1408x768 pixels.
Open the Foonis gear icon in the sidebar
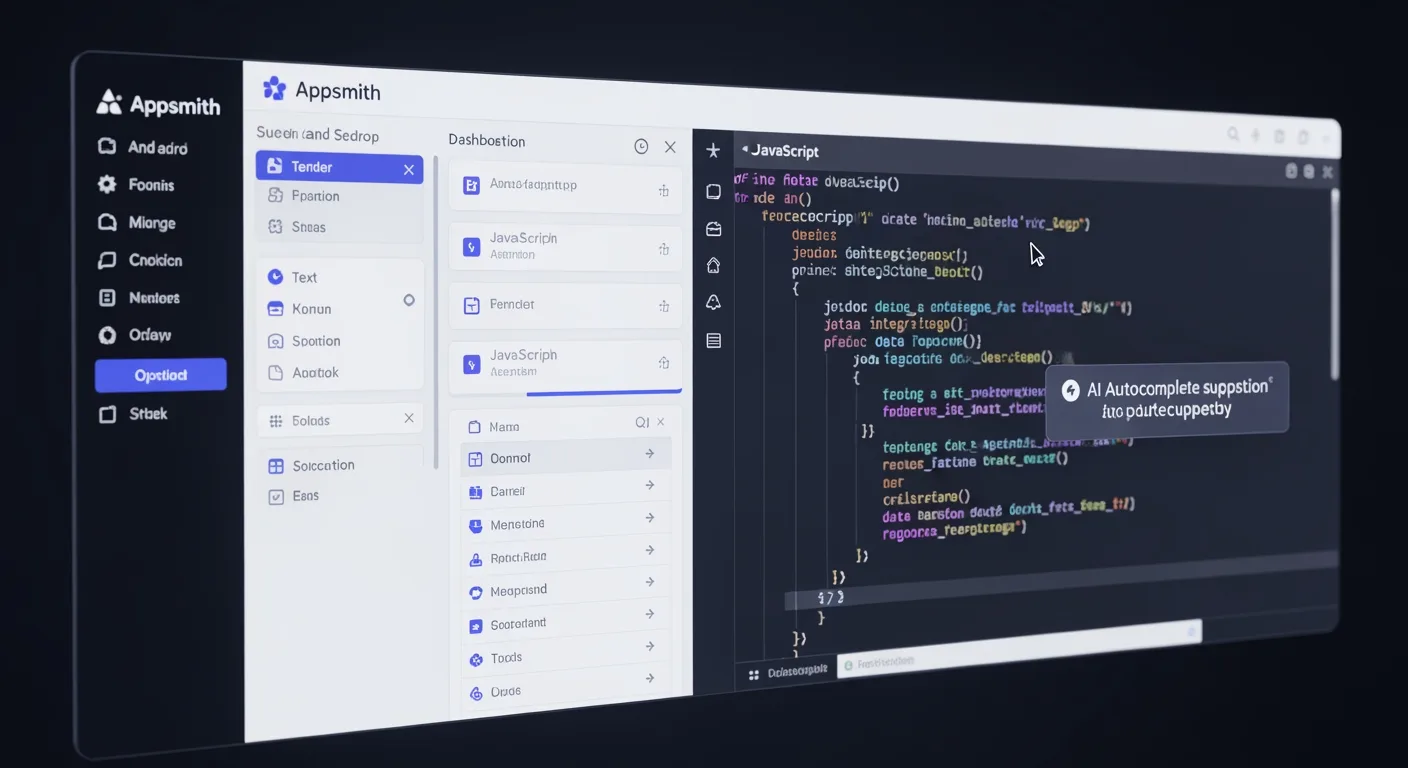pos(107,184)
